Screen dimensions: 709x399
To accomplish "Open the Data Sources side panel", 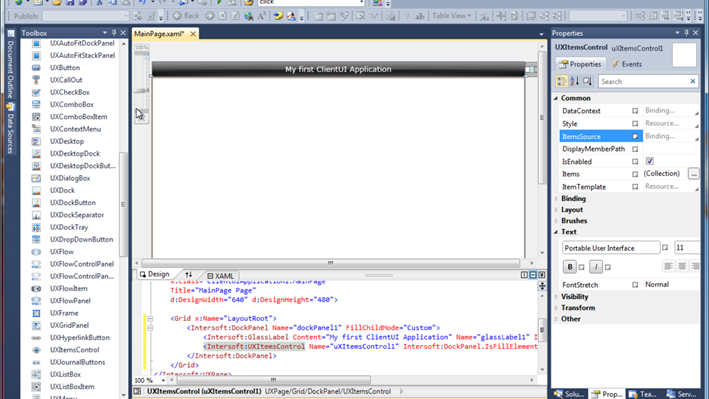I will (x=10, y=128).
